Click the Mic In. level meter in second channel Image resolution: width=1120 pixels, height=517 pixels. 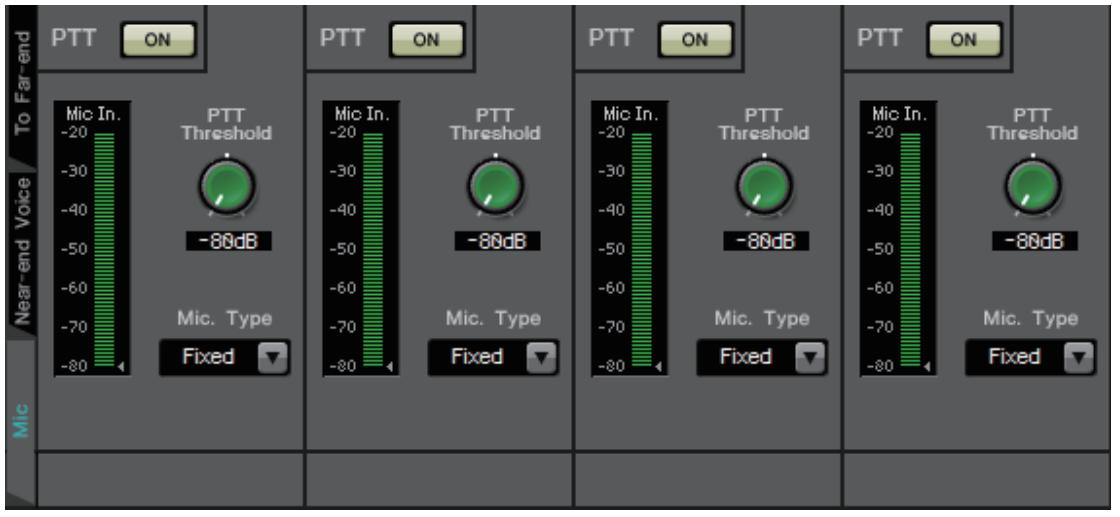[x=361, y=239]
